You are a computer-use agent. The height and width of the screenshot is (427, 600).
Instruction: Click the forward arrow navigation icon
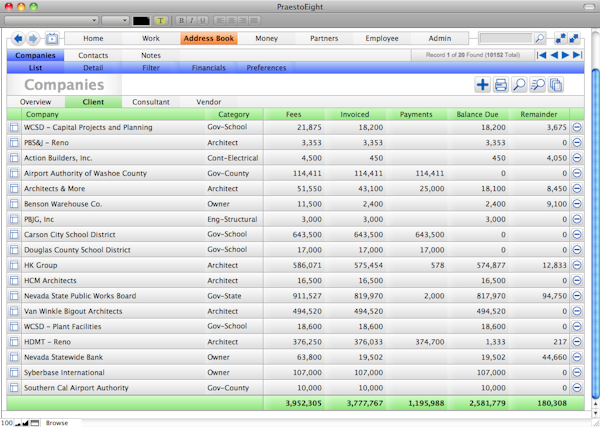tap(33, 38)
